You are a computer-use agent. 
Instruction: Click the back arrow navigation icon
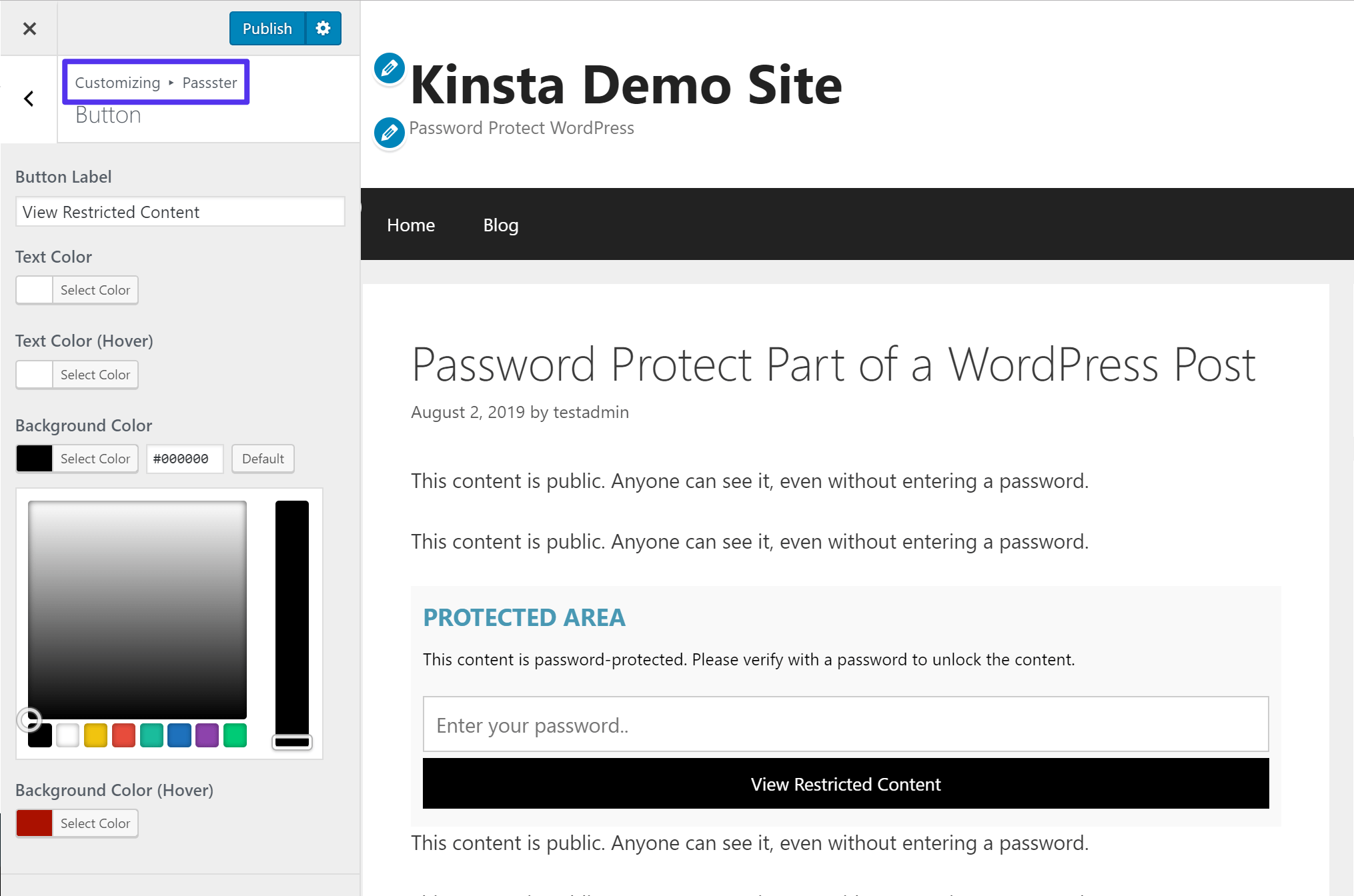29,99
